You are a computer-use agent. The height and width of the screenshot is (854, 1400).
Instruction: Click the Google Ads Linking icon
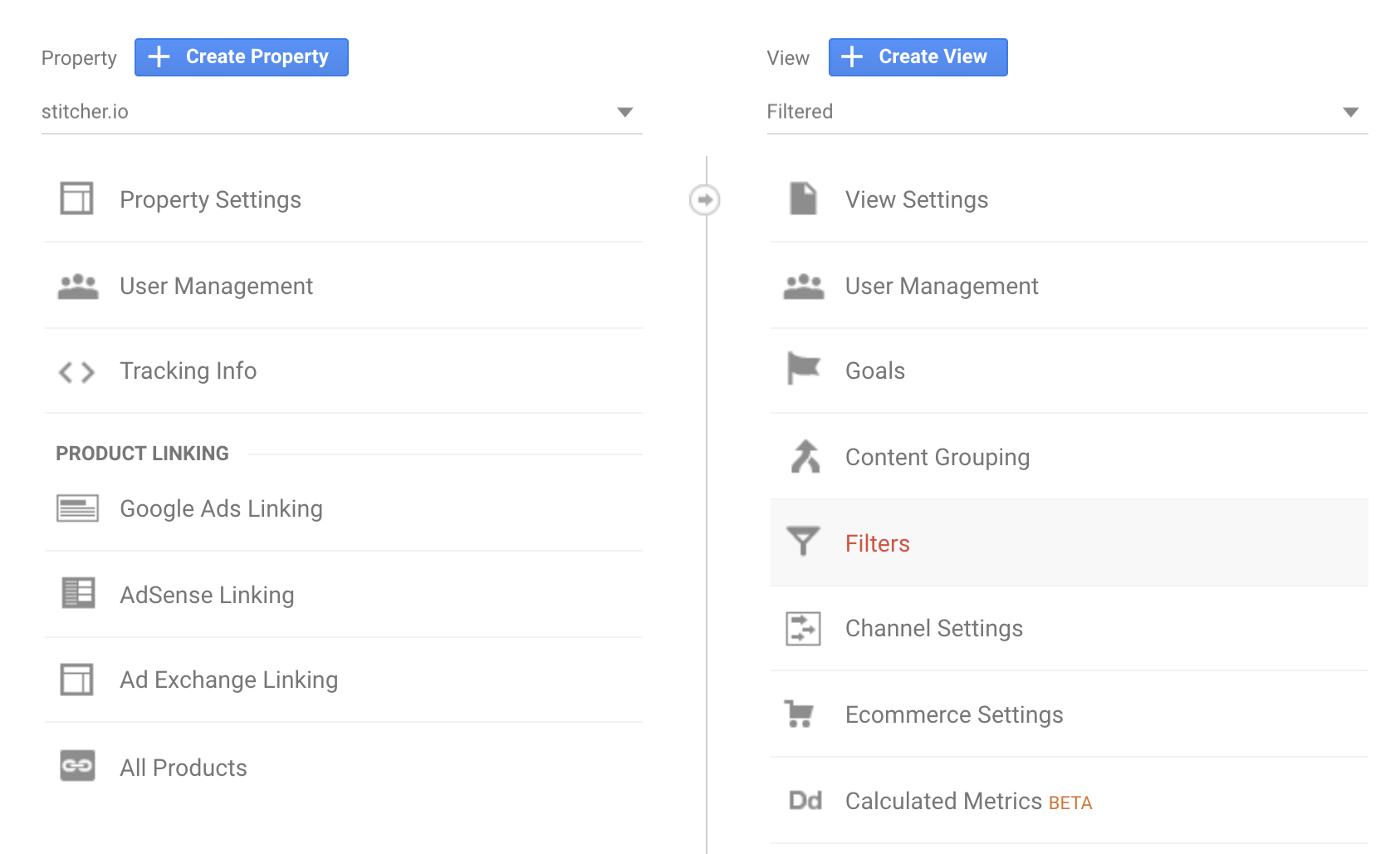[77, 508]
